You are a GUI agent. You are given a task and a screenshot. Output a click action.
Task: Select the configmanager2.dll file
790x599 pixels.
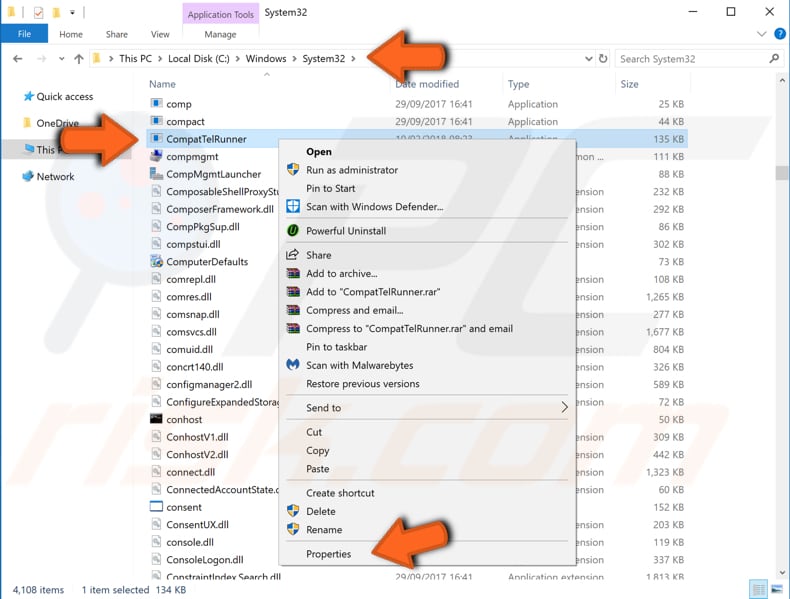click(209, 384)
